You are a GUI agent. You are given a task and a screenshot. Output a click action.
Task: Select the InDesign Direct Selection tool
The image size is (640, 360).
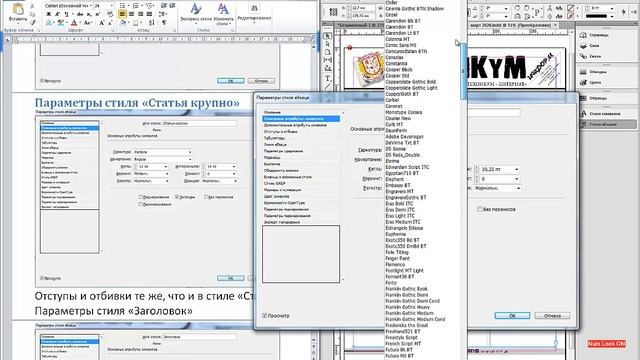[x=327, y=44]
